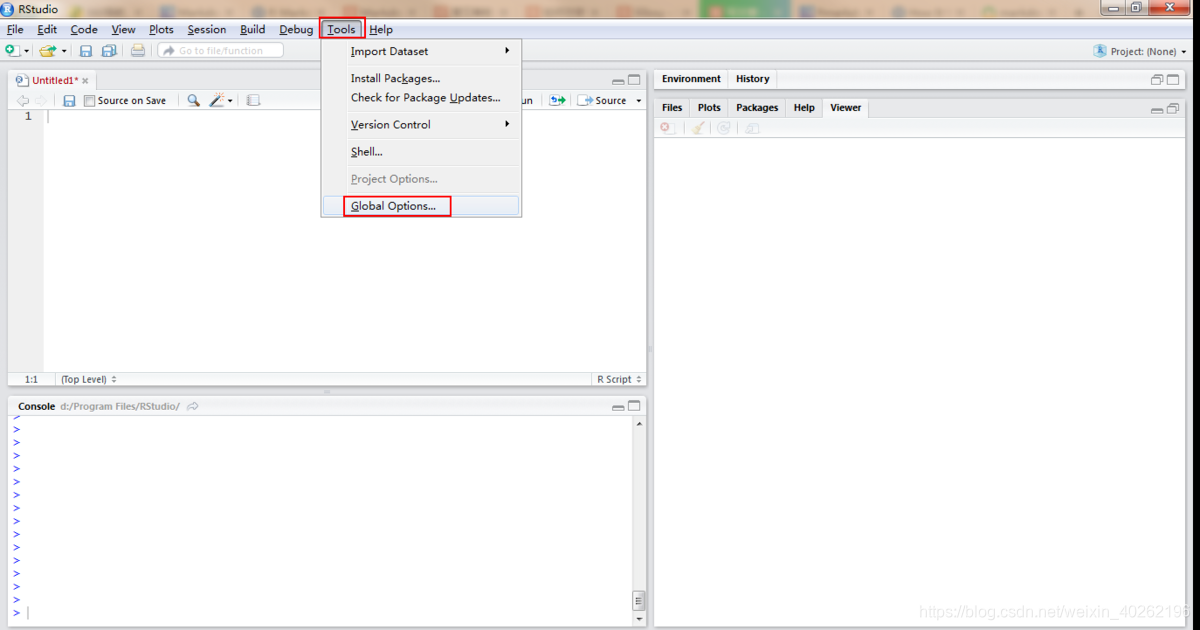
Task: Select the Viewer tab
Action: tap(845, 108)
